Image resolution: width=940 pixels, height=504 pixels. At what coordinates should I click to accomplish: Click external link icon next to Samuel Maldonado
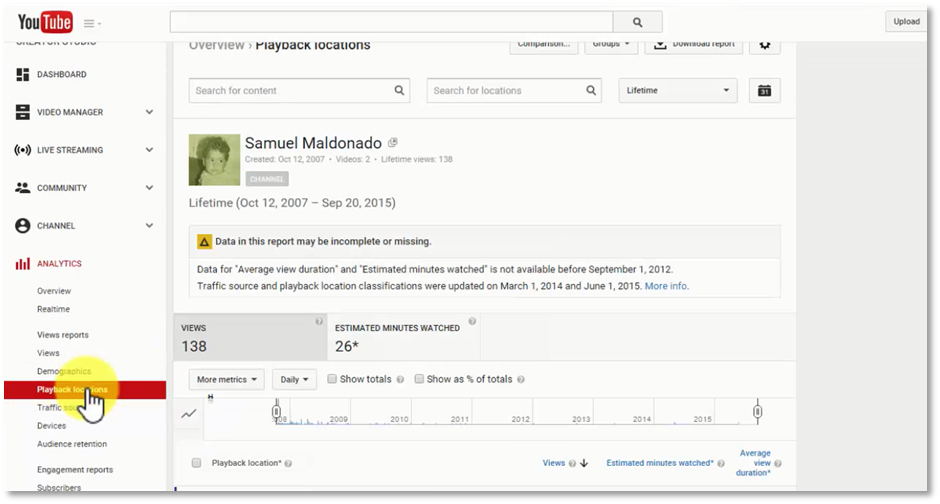(x=393, y=143)
